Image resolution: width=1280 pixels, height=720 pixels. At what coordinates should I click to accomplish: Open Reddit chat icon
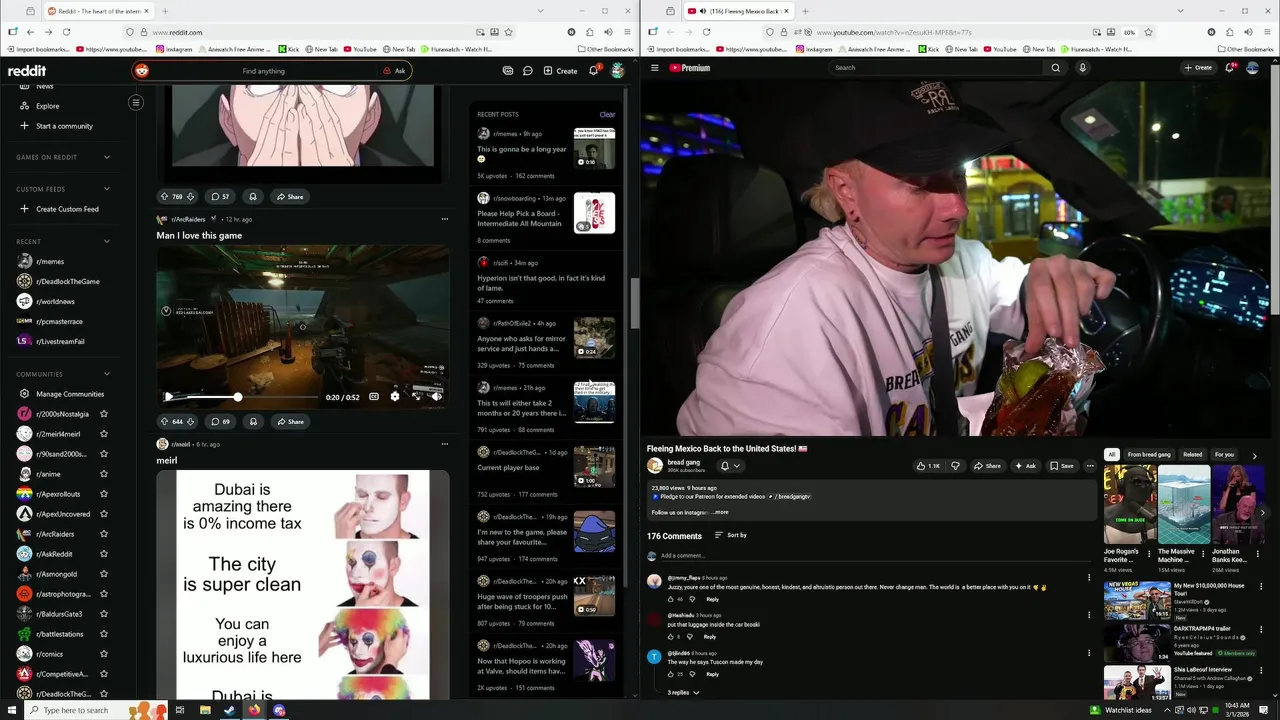point(528,71)
